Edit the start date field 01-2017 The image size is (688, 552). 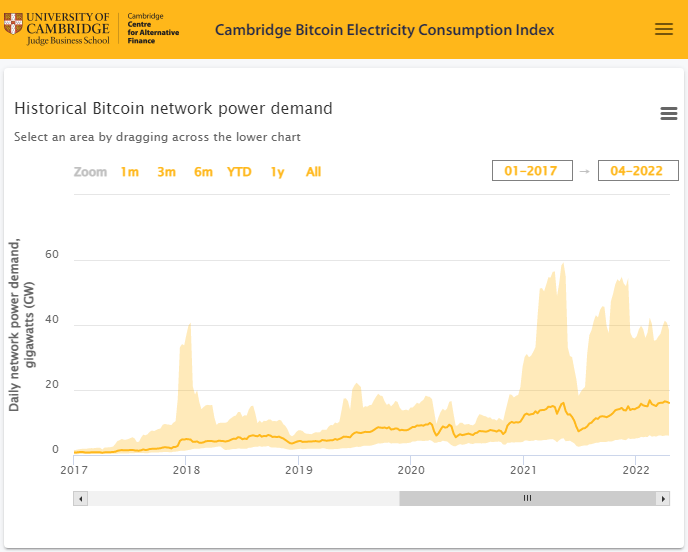tap(532, 171)
